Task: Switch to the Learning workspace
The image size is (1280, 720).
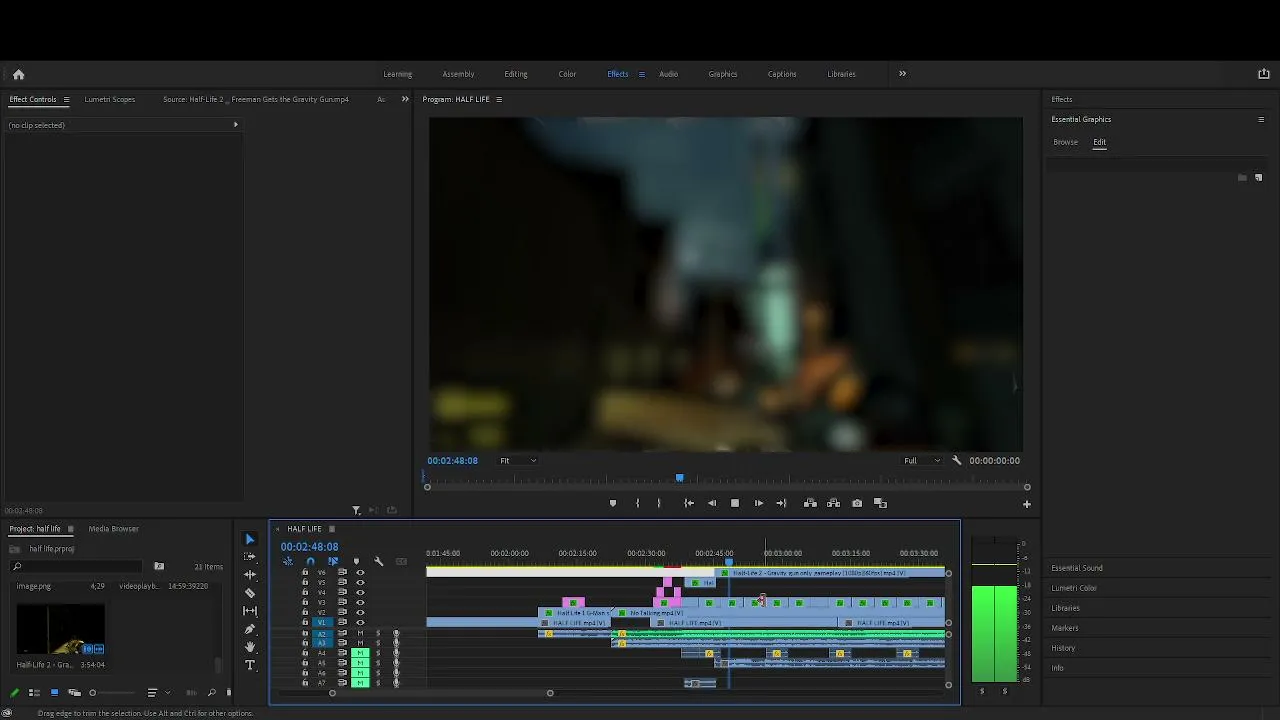Action: (398, 74)
